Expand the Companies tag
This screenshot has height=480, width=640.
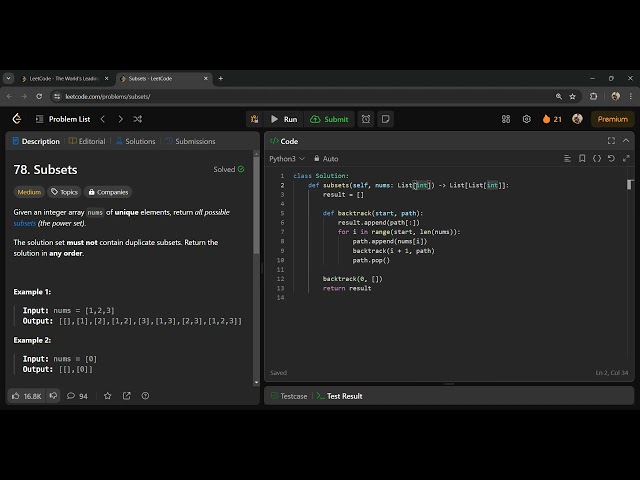pyautogui.click(x=108, y=192)
